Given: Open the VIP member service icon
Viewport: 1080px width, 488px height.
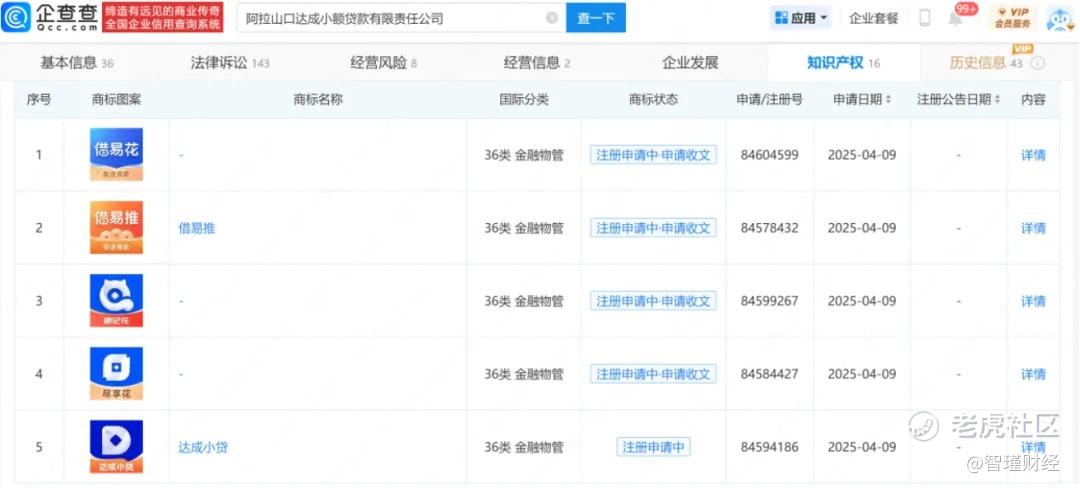Looking at the screenshot, I should [1012, 18].
